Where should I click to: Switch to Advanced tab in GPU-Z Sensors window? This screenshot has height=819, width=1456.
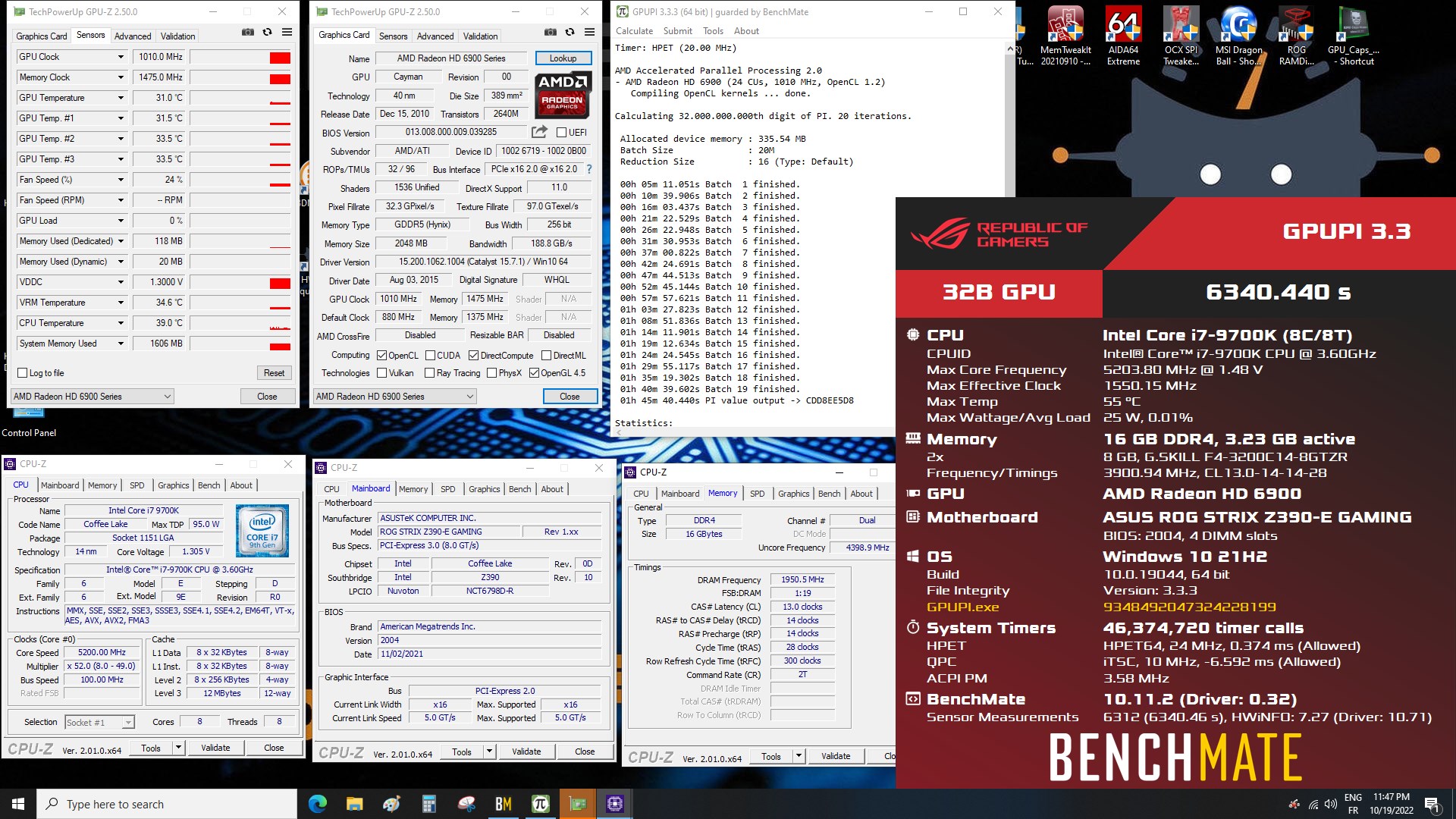[133, 36]
